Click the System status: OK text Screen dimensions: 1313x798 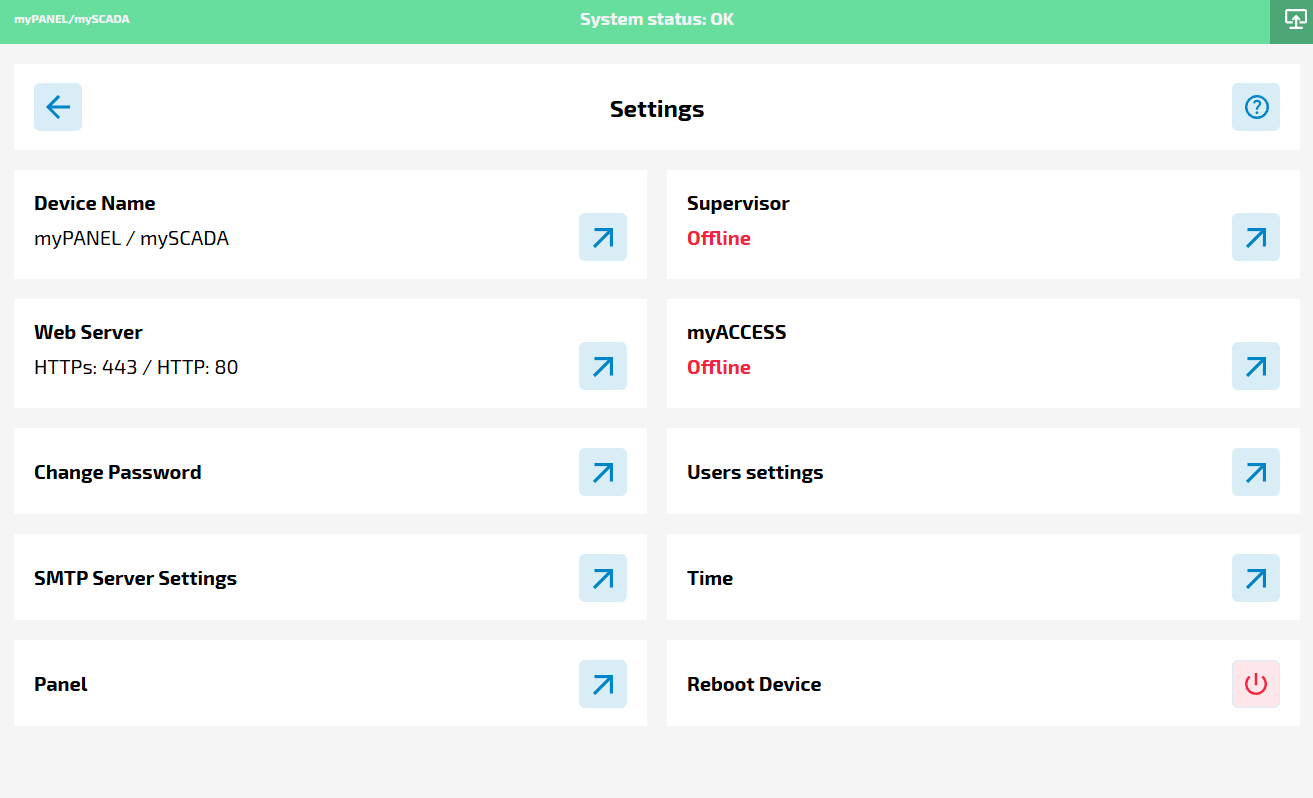point(657,19)
